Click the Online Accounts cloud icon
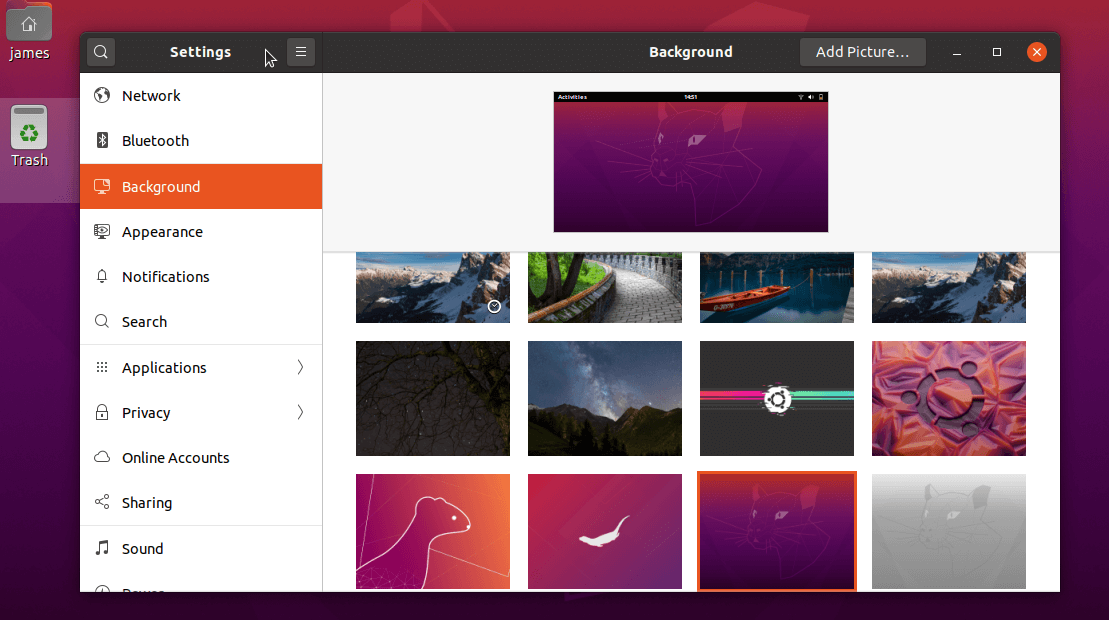 coord(102,457)
